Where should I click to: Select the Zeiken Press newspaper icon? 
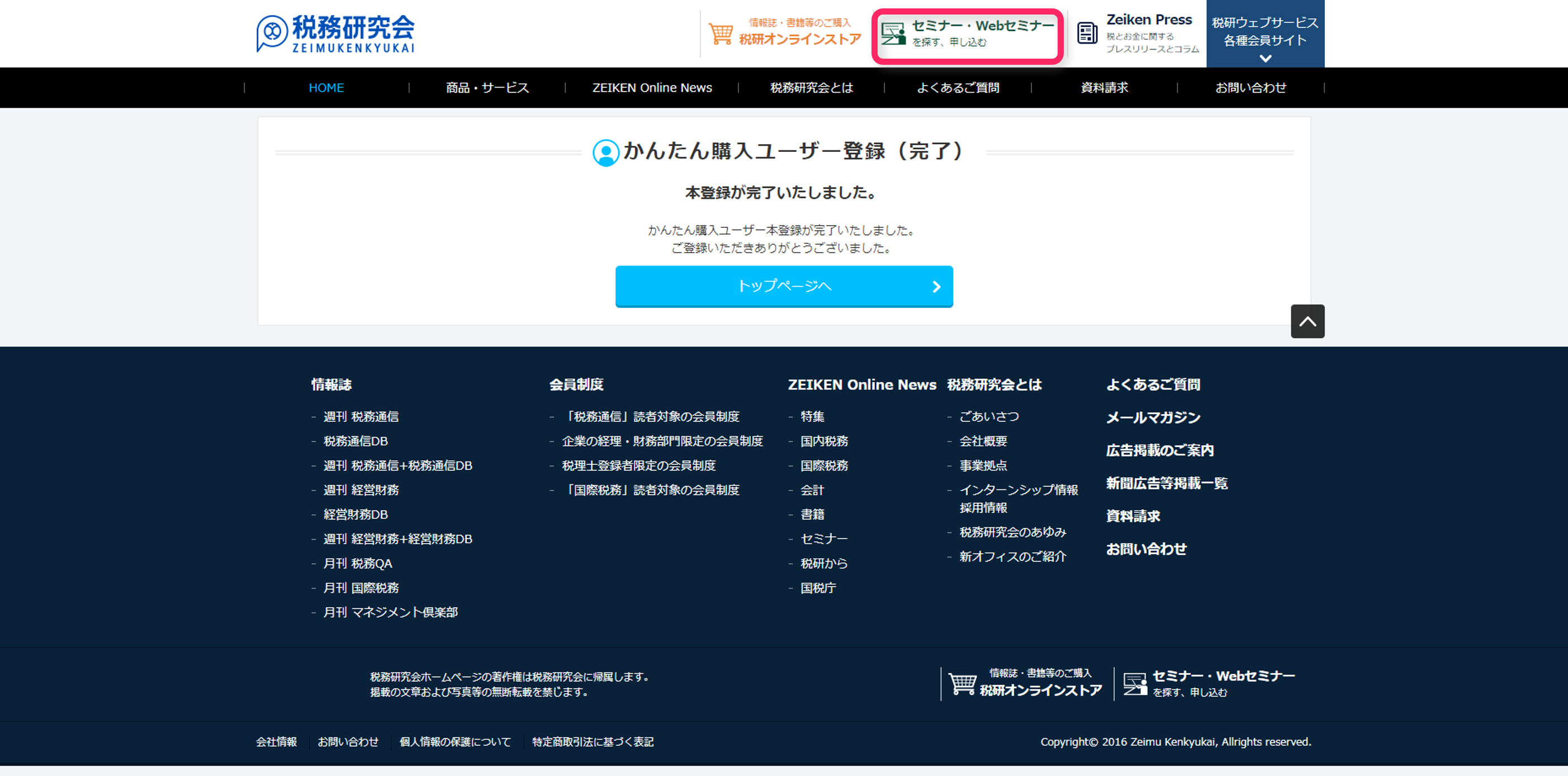[1087, 34]
